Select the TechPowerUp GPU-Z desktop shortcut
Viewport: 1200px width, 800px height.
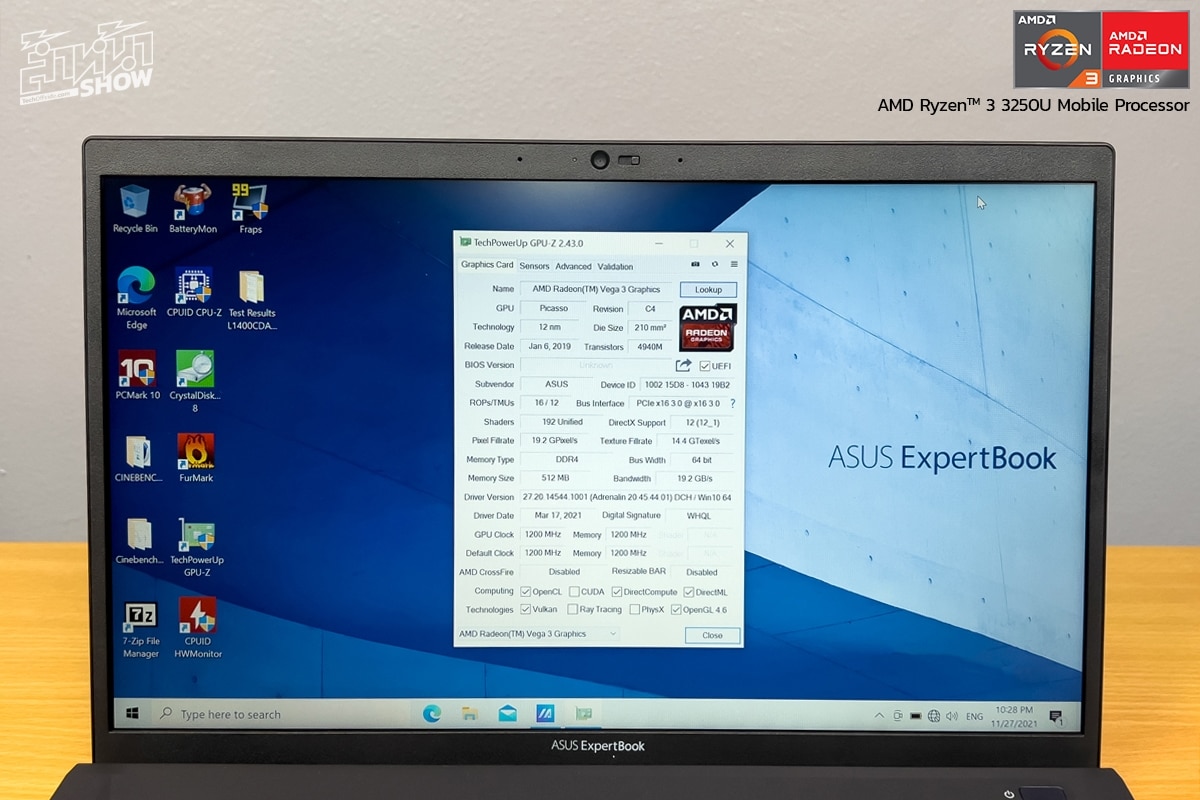pyautogui.click(x=195, y=547)
